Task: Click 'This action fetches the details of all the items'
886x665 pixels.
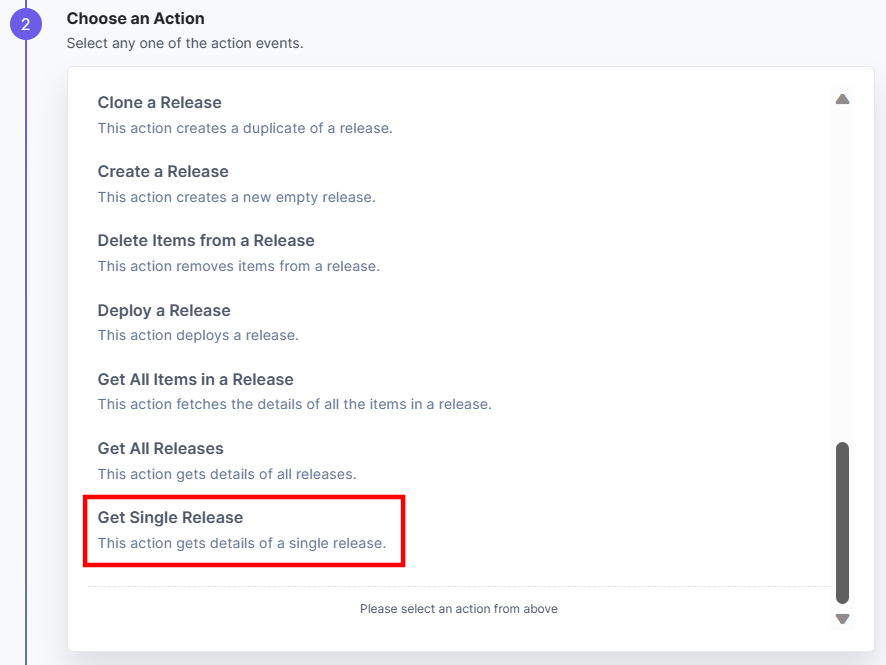Action: [260, 405]
